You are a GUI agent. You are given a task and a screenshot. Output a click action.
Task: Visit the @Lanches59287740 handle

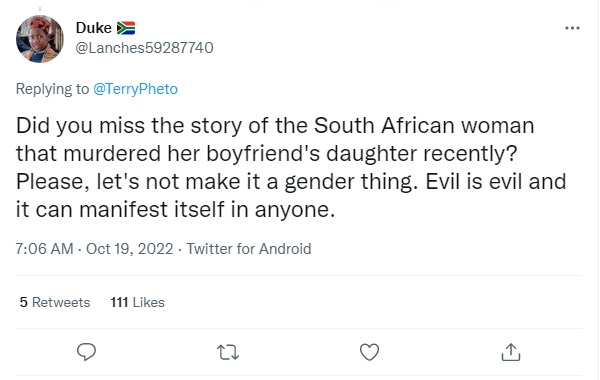coord(144,48)
